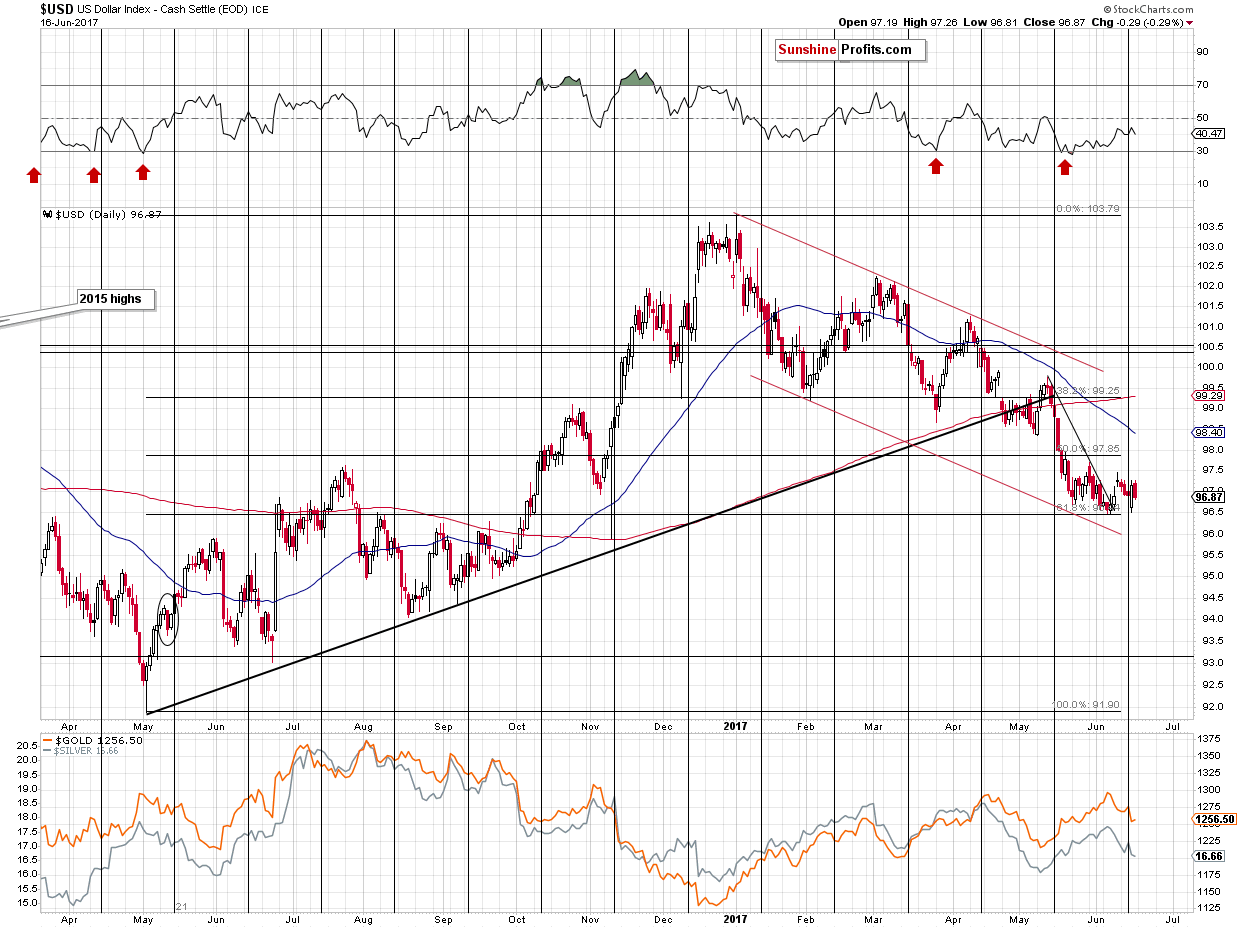Image resolution: width=1240 pixels, height=928 pixels.
Task: Click the '$SILVER 16.66' legend entry
Action: [x=81, y=750]
